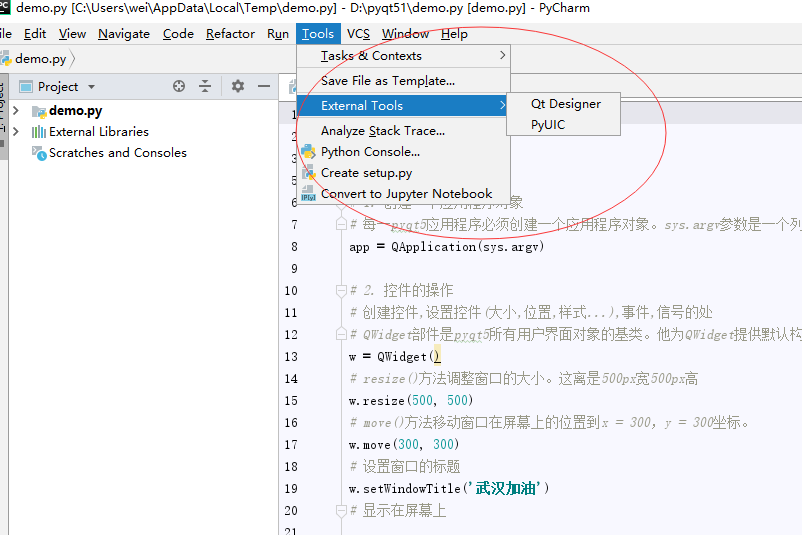This screenshot has height=535, width=802.
Task: Click line number 8 in gutter
Action: [x=294, y=247]
